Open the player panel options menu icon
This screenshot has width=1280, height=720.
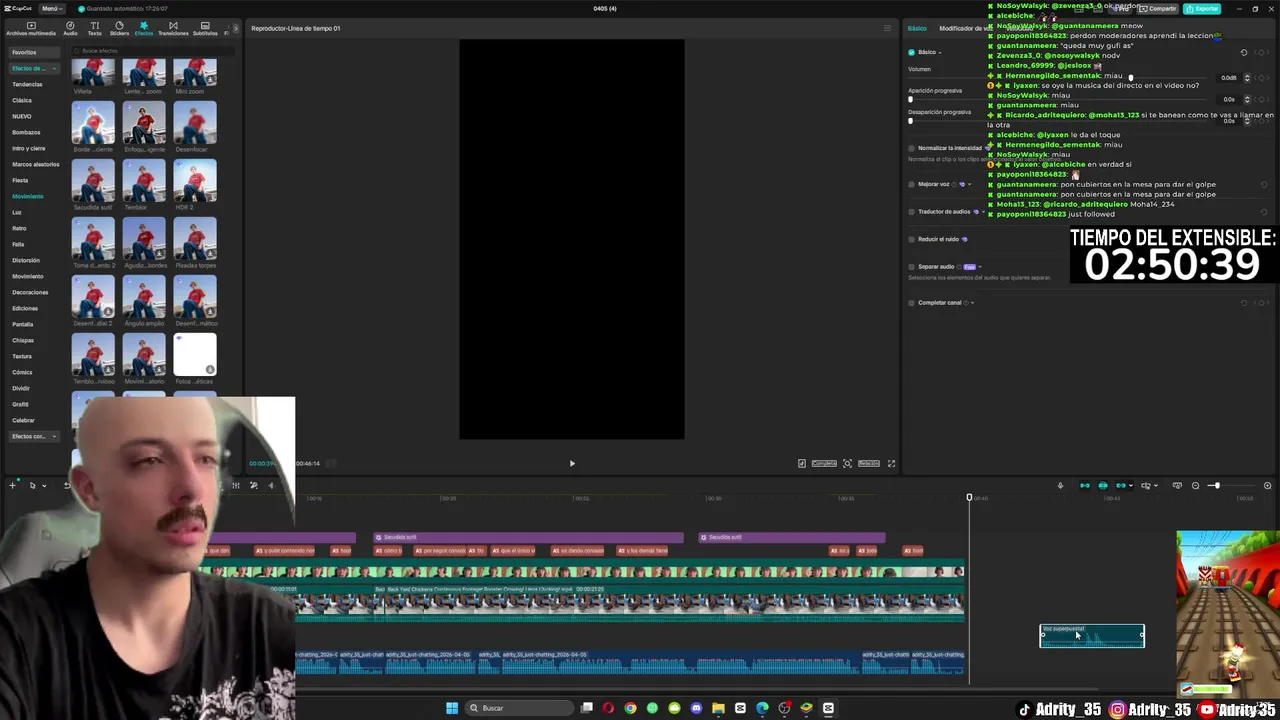click(887, 28)
